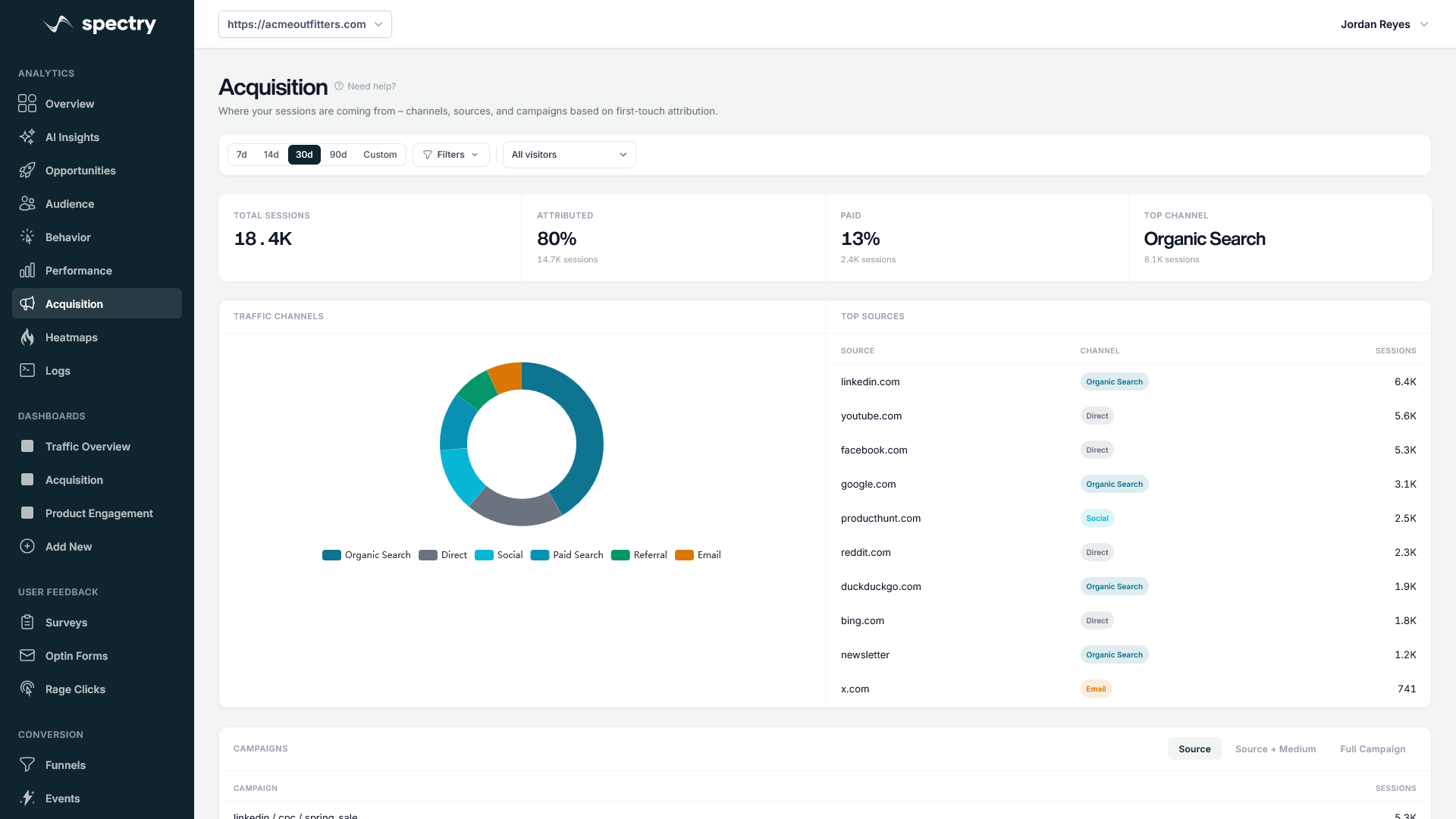Viewport: 1456px width, 819px height.
Task: Switch campaigns to Source tab
Action: (x=1194, y=749)
